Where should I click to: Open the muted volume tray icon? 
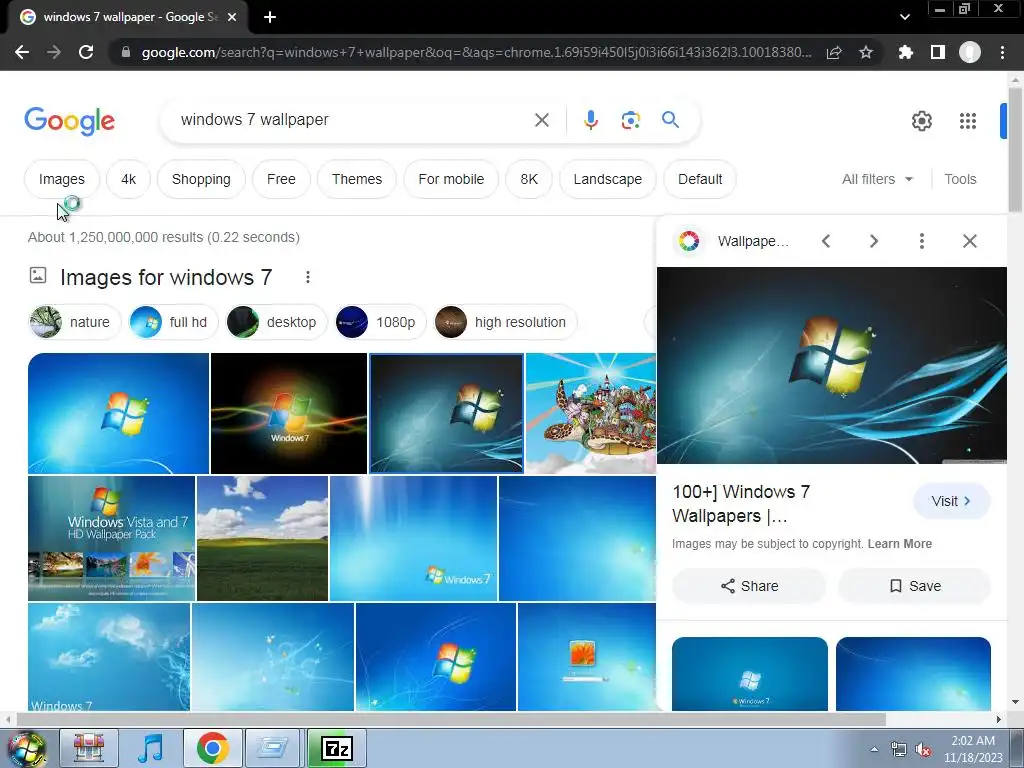(923, 750)
